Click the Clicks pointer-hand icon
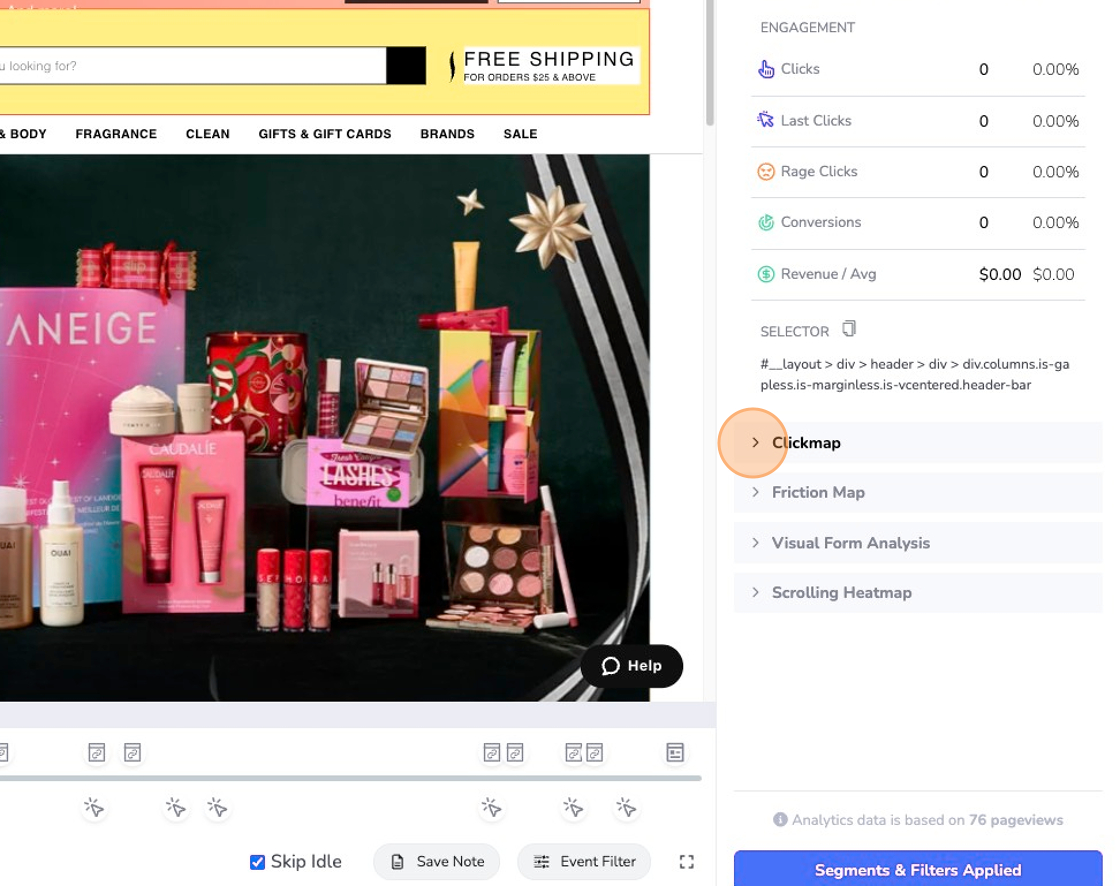 point(766,69)
